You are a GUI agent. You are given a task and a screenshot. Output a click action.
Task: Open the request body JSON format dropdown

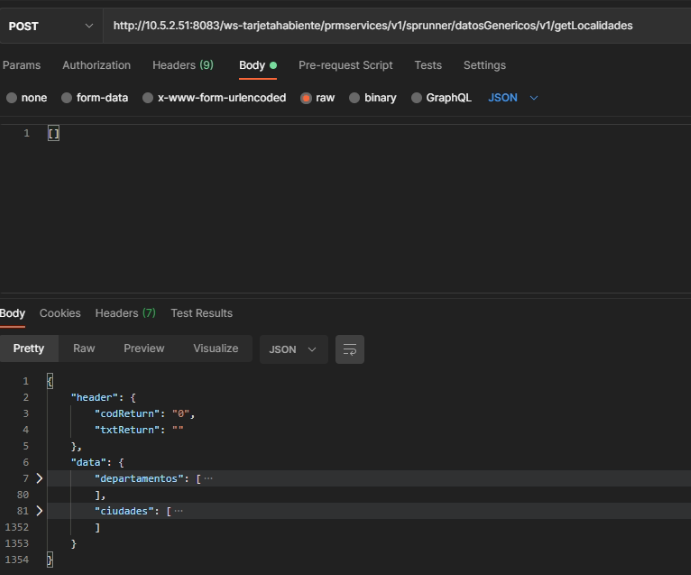click(x=513, y=98)
